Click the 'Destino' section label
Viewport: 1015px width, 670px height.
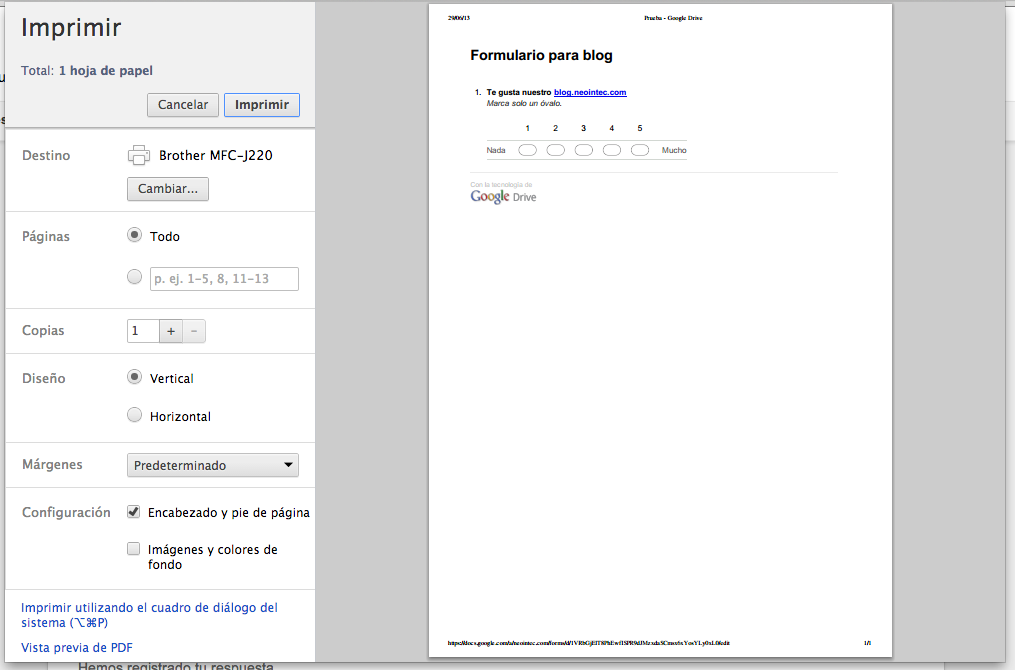[x=46, y=155]
